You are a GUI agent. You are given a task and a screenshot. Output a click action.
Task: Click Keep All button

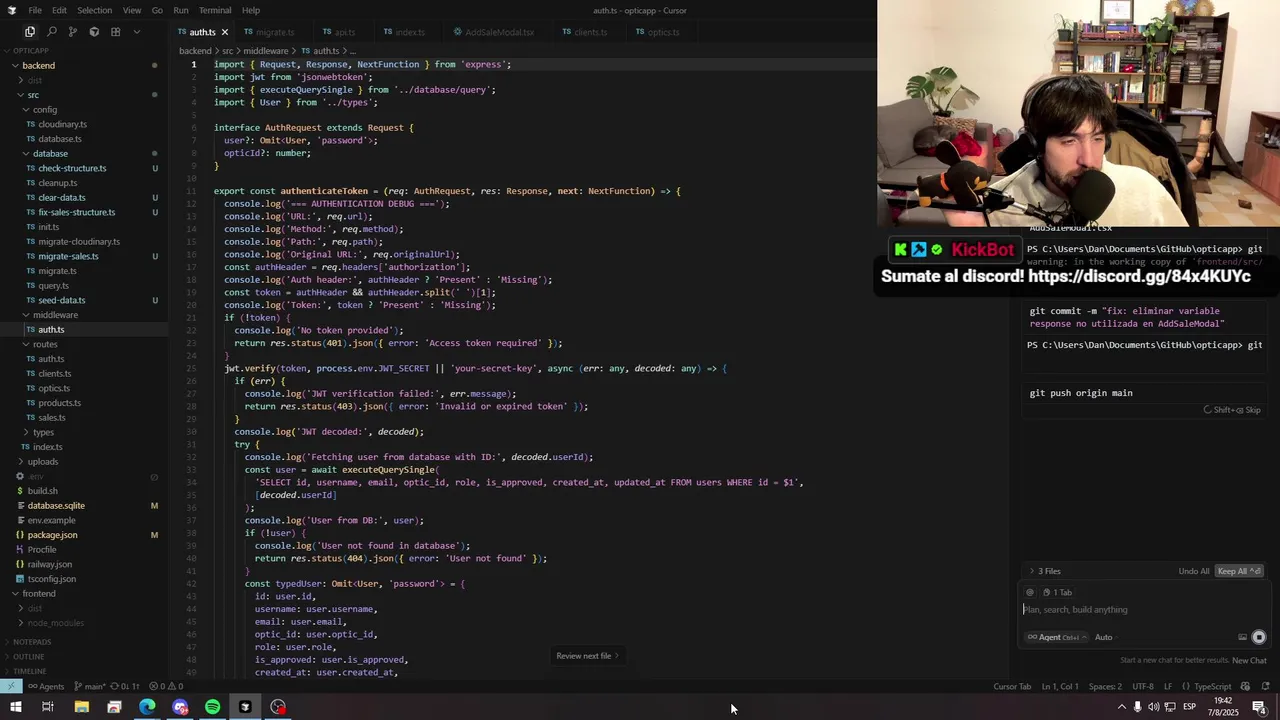coord(1239,571)
